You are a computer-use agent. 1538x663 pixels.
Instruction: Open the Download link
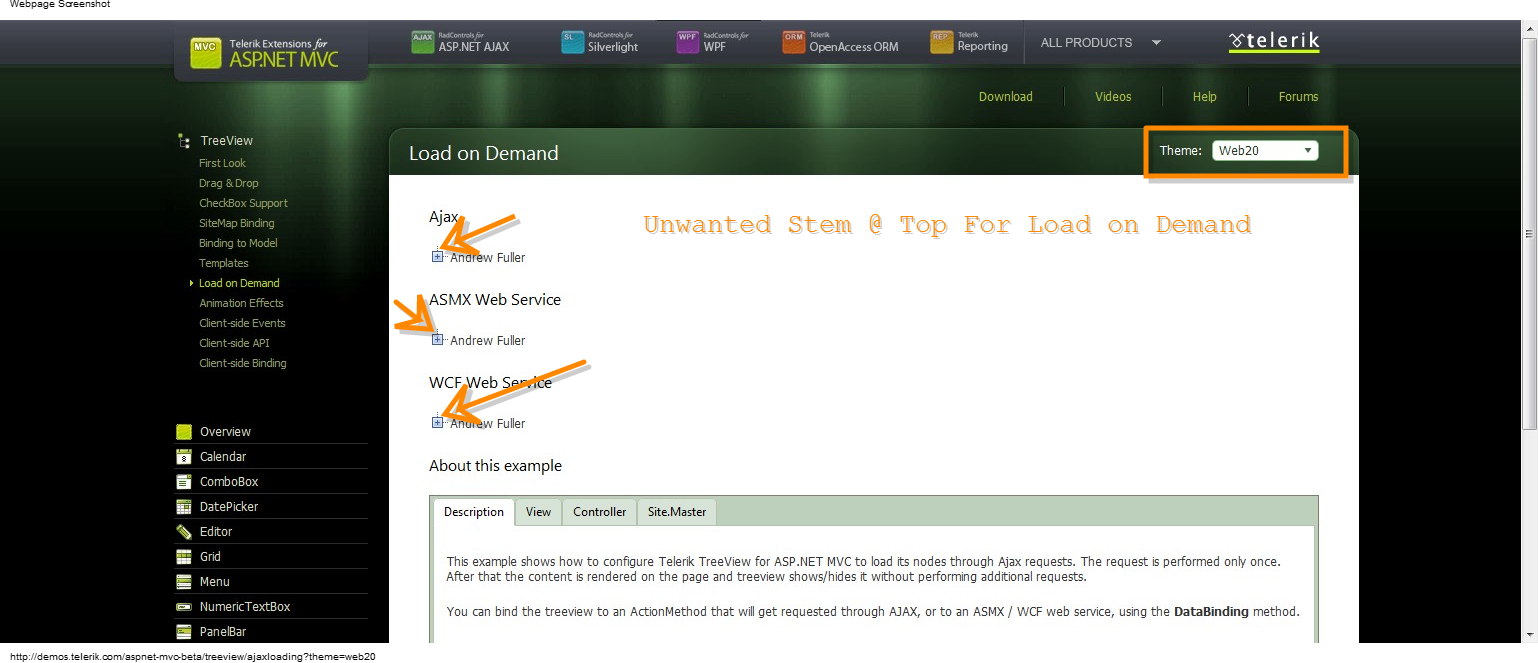[1006, 97]
